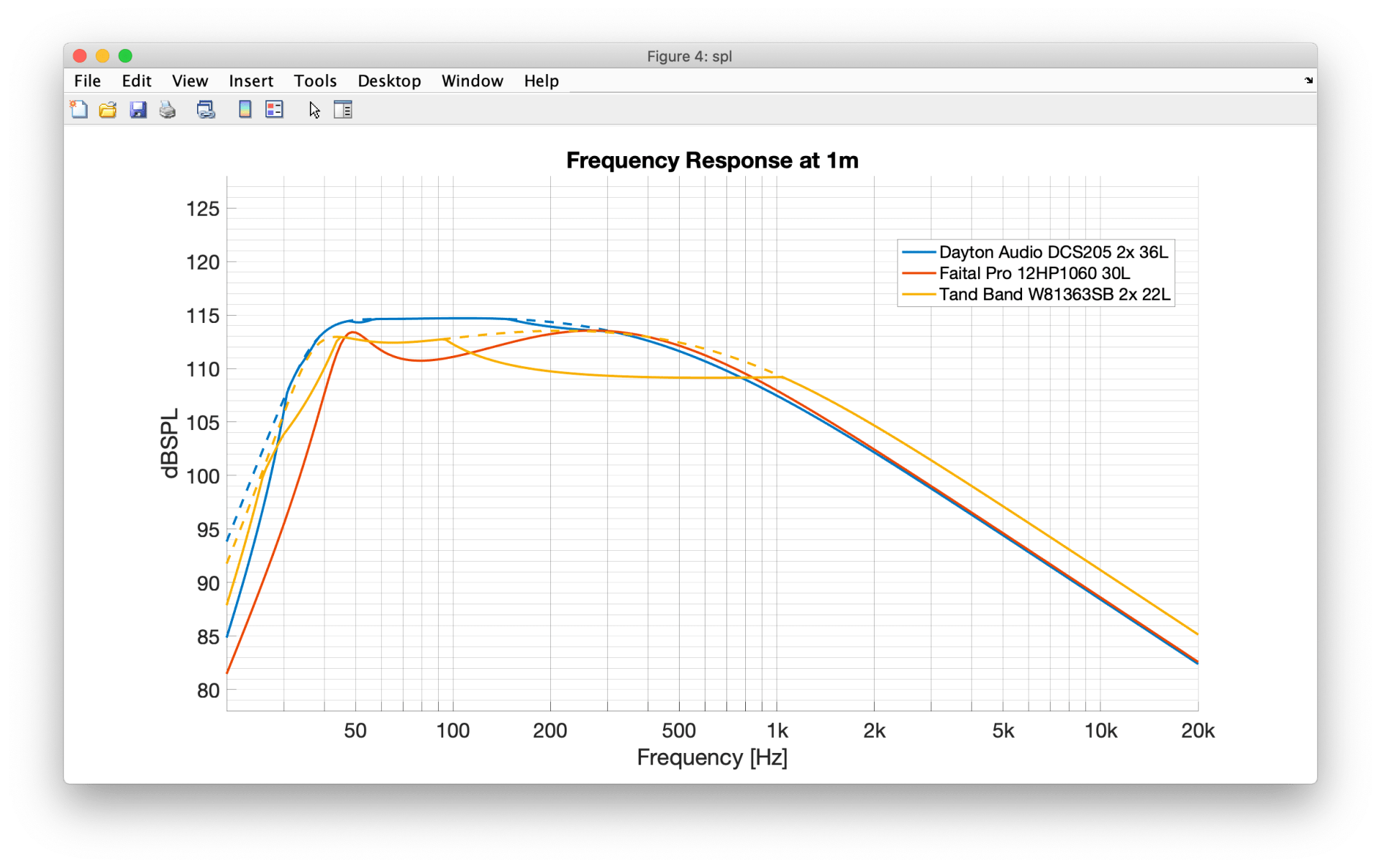Click the New Figure toolbar icon
The image size is (1381, 868).
[x=79, y=110]
